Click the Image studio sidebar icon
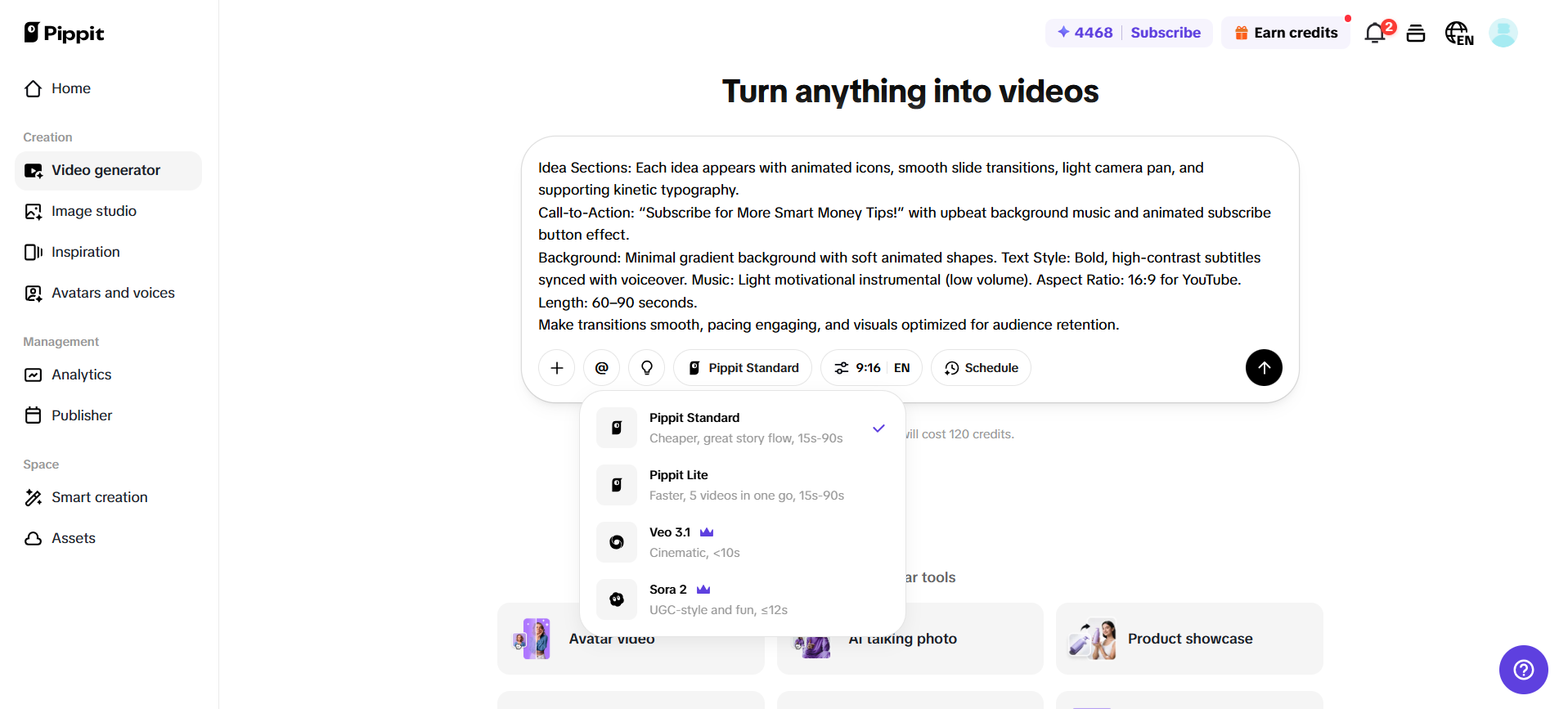Screen dimensions: 1568x709 click(x=34, y=211)
